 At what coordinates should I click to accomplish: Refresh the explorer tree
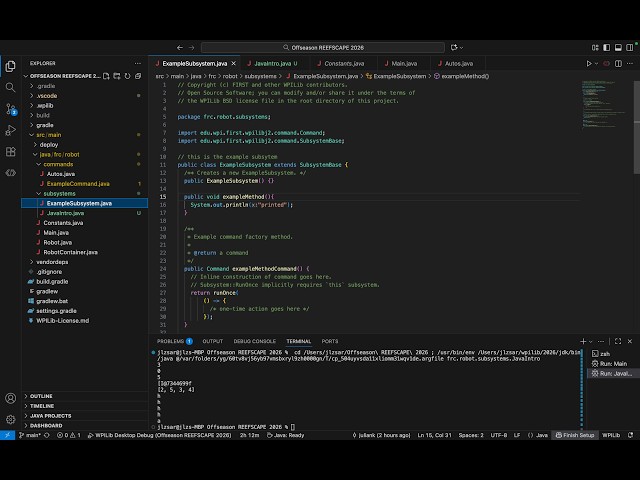127,76
